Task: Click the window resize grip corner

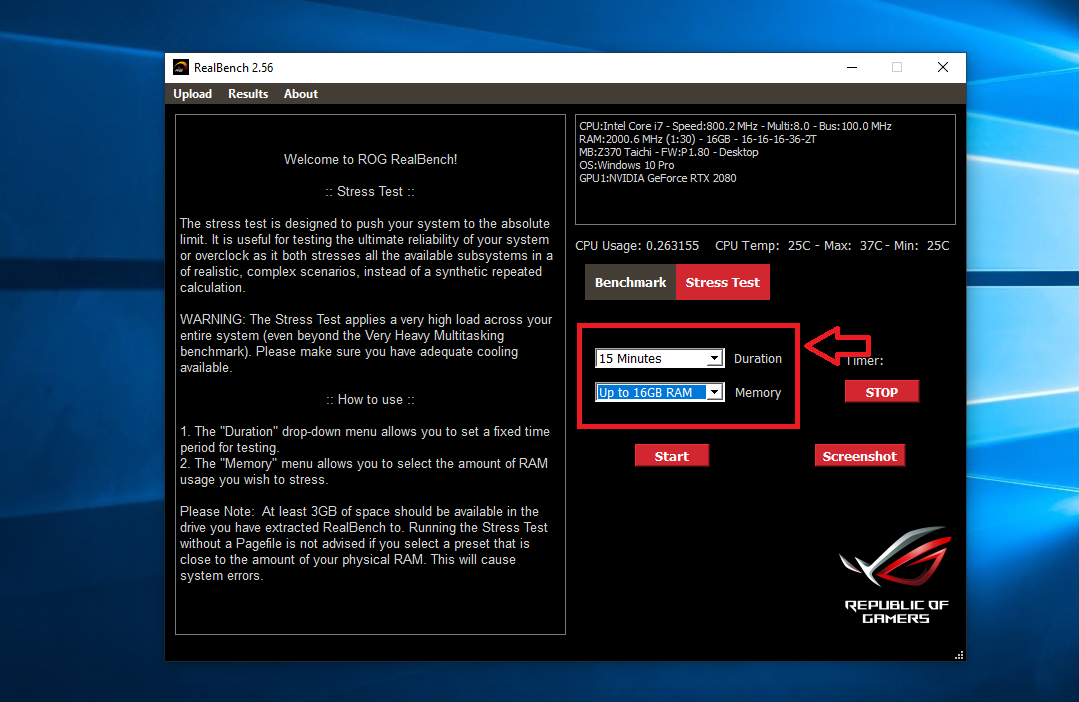Action: coord(959,655)
